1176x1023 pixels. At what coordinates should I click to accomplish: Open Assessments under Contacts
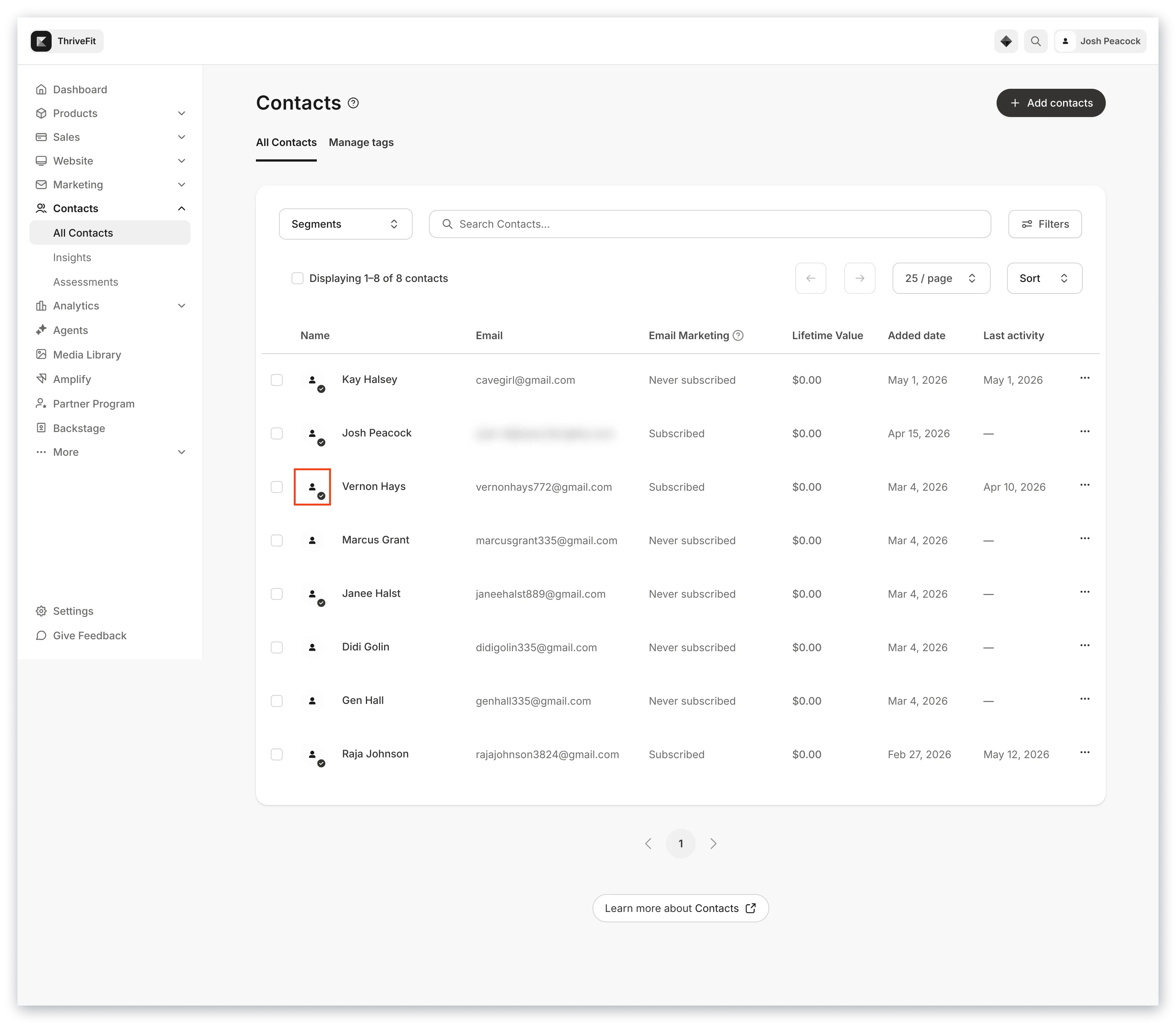[x=86, y=282]
